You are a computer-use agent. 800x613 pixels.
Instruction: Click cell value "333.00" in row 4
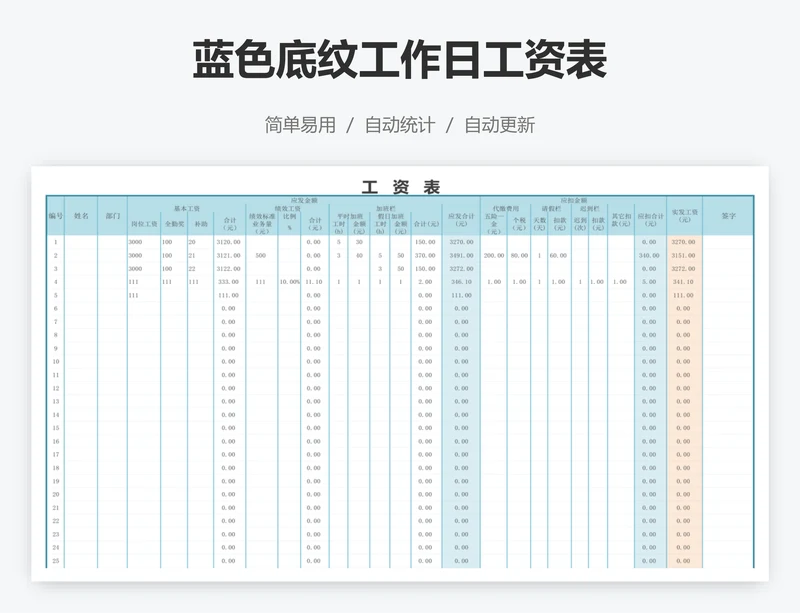coord(228,282)
